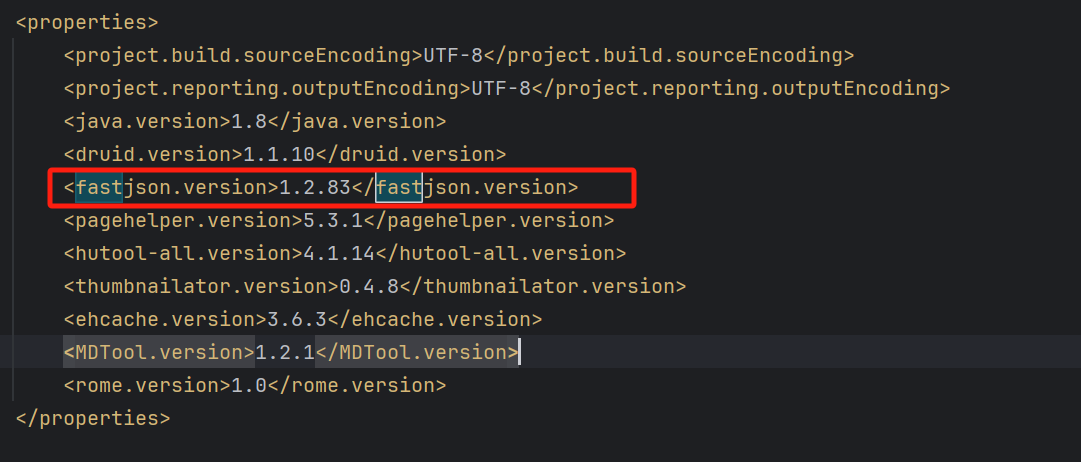This screenshot has width=1081, height=462.
Task: Click the highlighted 'fast' in opening fastjson tag
Action: coord(99,188)
